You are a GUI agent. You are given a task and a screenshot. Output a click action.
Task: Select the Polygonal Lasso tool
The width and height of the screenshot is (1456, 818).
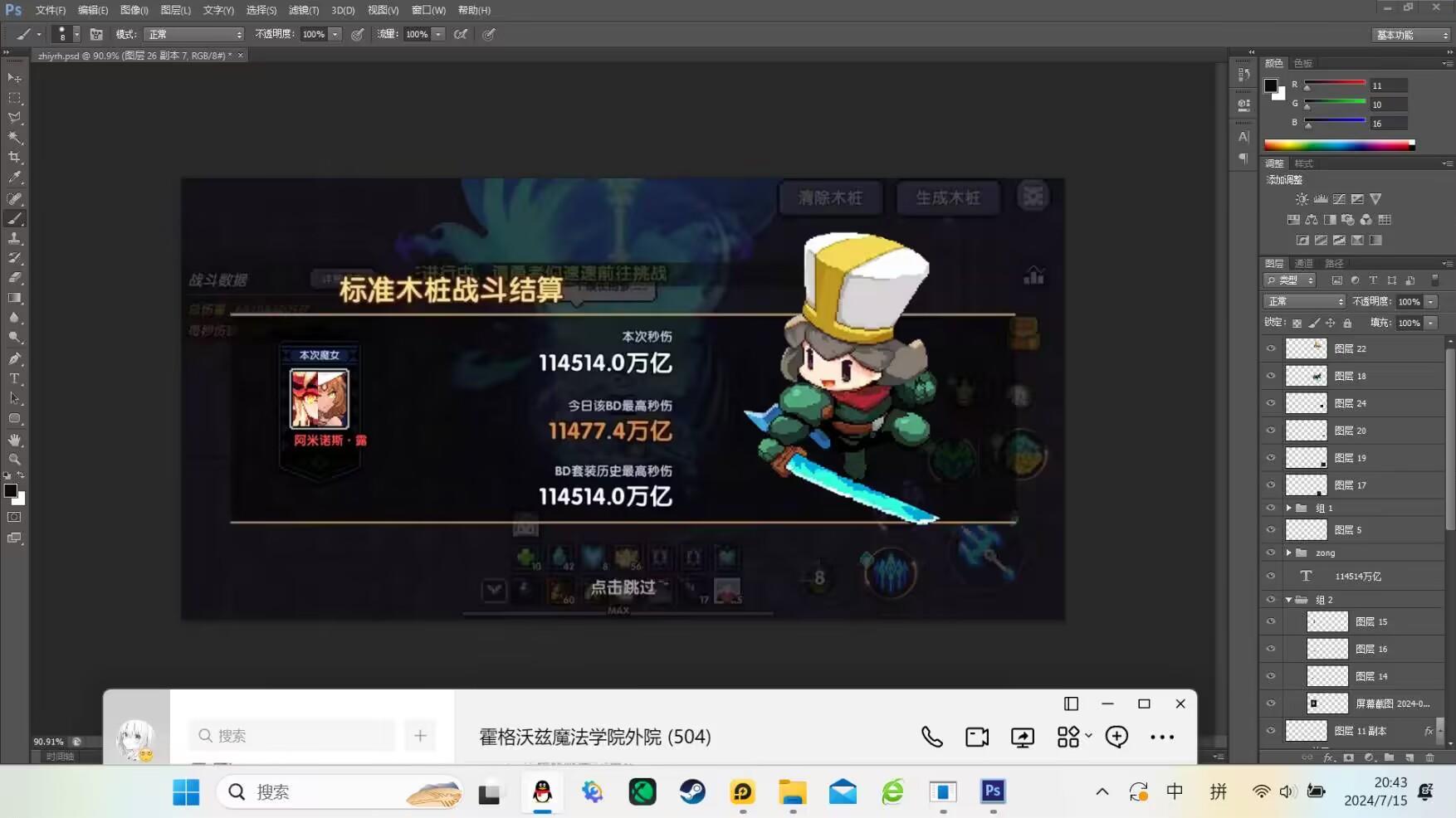[14, 118]
